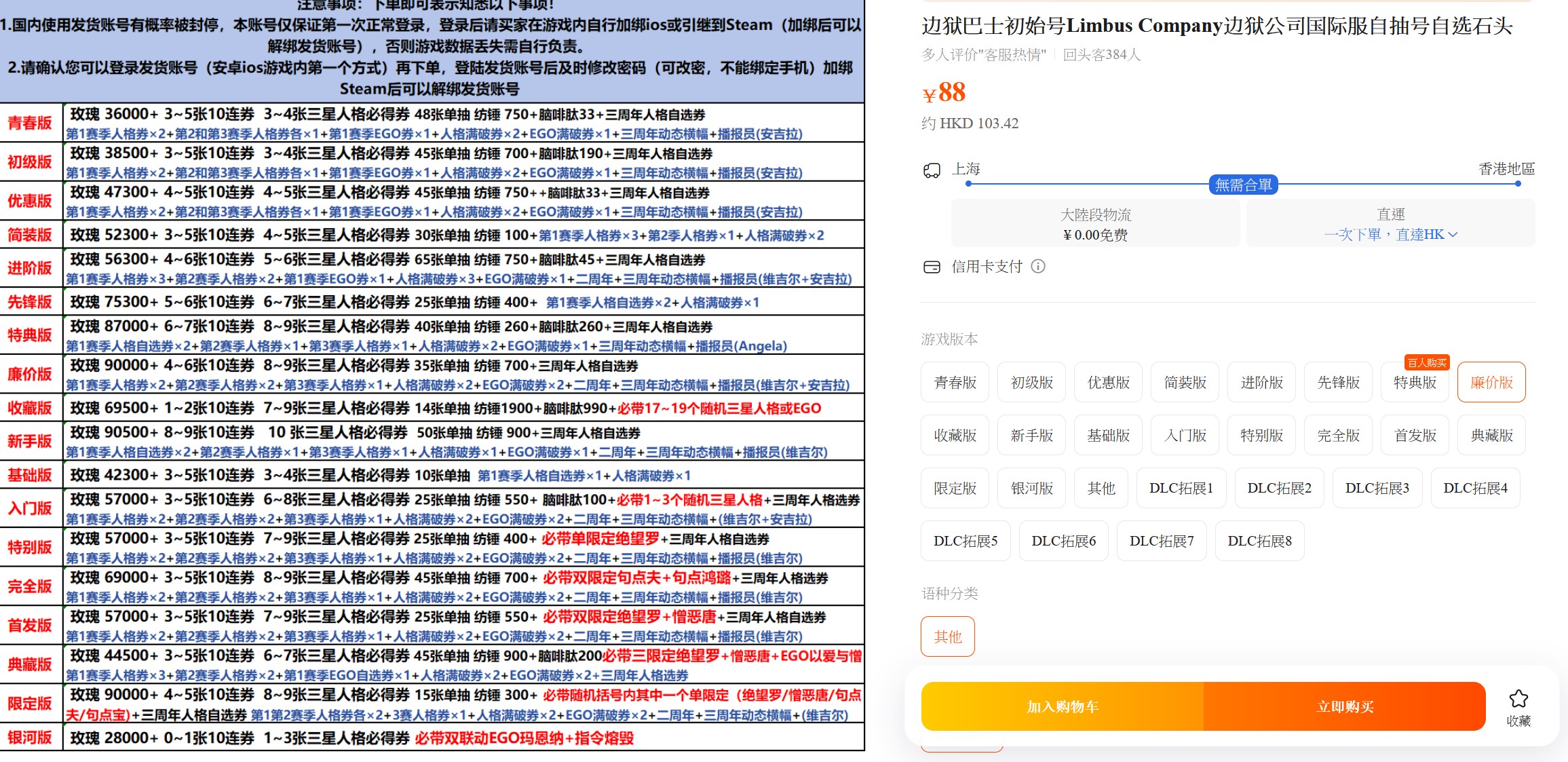The width and height of the screenshot is (1568, 762).
Task: Select DLC拓展8 option
Action: pos(1260,541)
